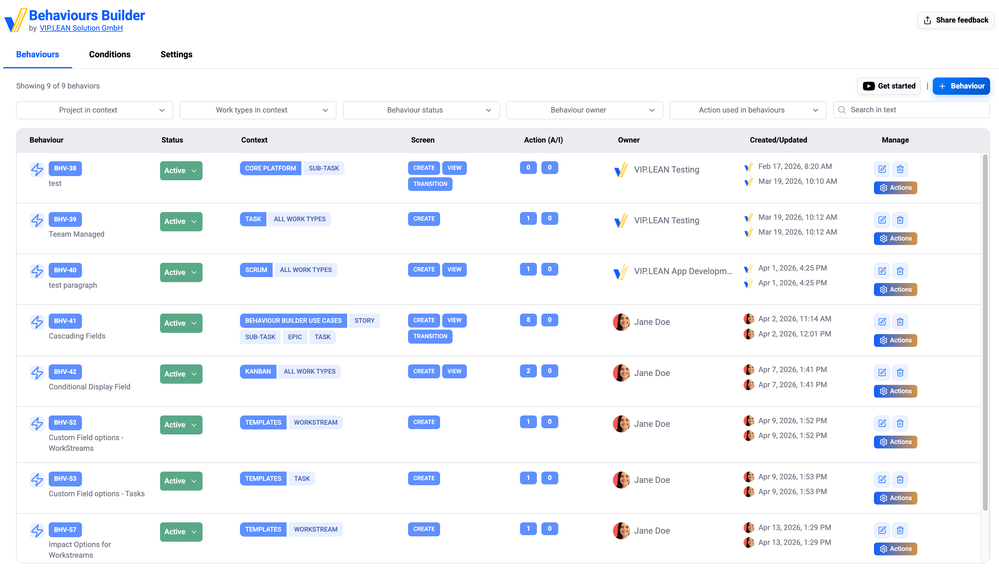Edit BHV-57 Impact Options behaviour
The image size is (999, 569).
pyautogui.click(x=882, y=530)
